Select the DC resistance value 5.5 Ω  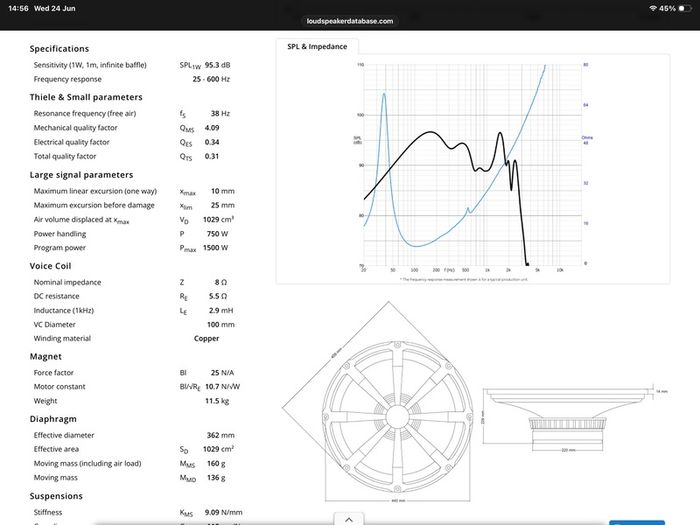[x=218, y=296]
